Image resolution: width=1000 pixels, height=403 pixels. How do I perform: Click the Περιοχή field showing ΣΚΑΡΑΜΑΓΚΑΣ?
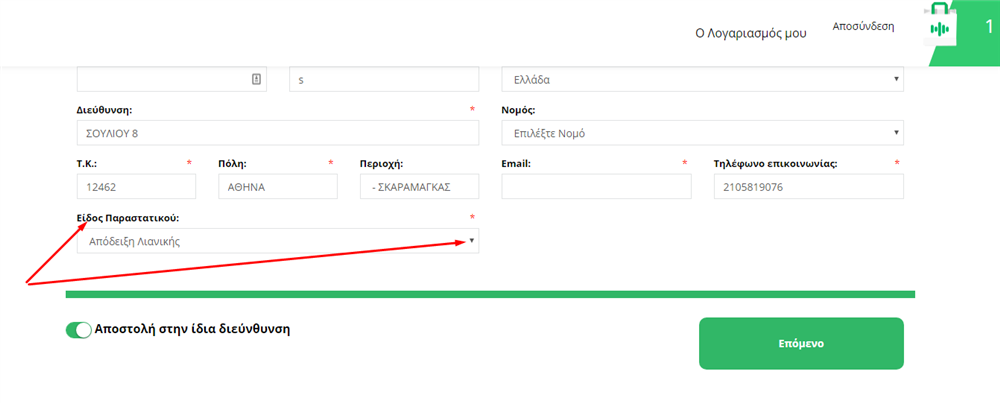click(420, 187)
